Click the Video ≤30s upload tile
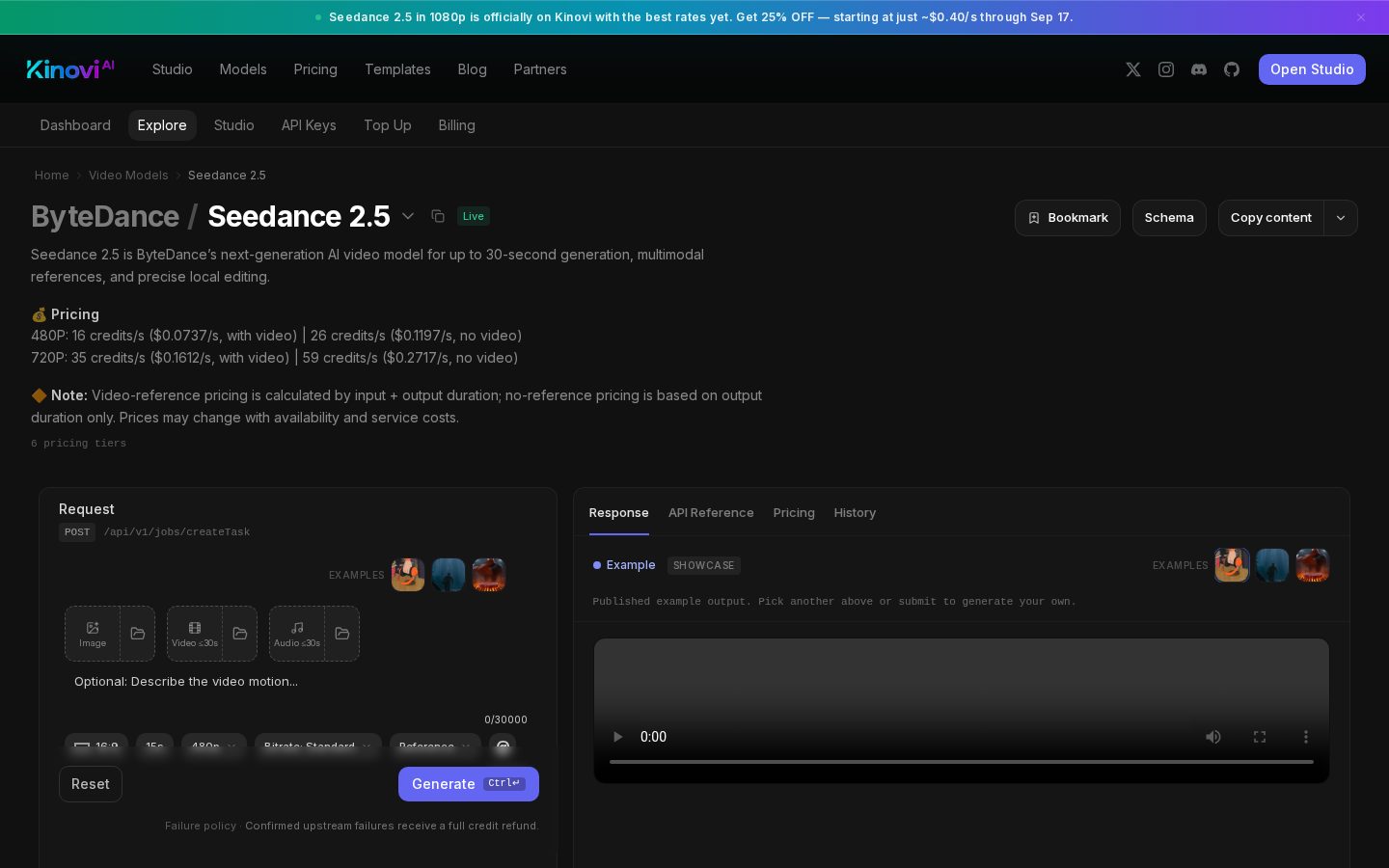 (x=195, y=634)
